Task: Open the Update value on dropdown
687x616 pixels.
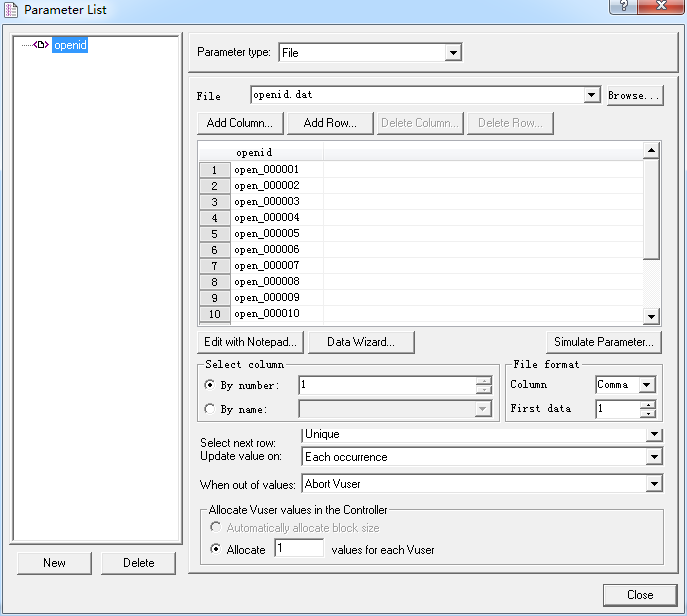Action: pyautogui.click(x=654, y=457)
